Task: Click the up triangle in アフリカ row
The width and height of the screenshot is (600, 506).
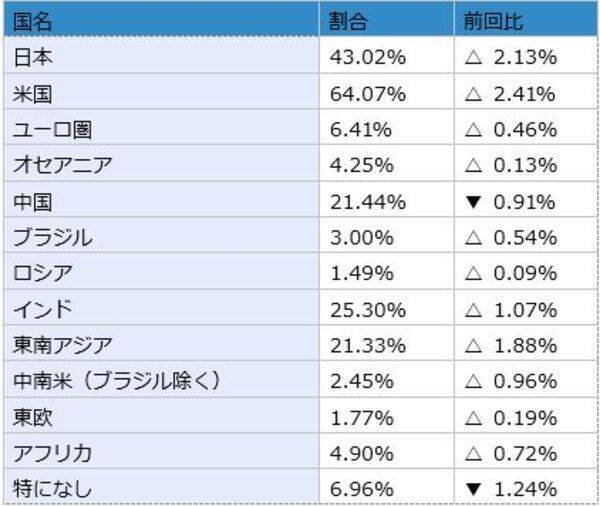Action: click(x=473, y=454)
